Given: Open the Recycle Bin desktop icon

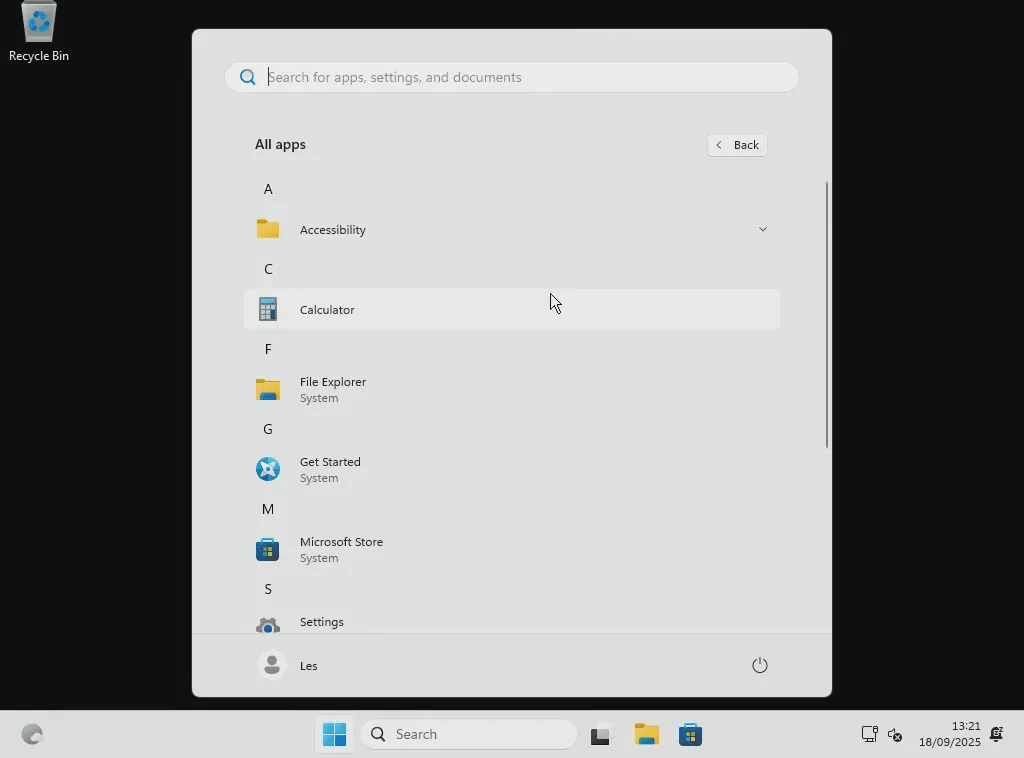Looking at the screenshot, I should [39, 32].
